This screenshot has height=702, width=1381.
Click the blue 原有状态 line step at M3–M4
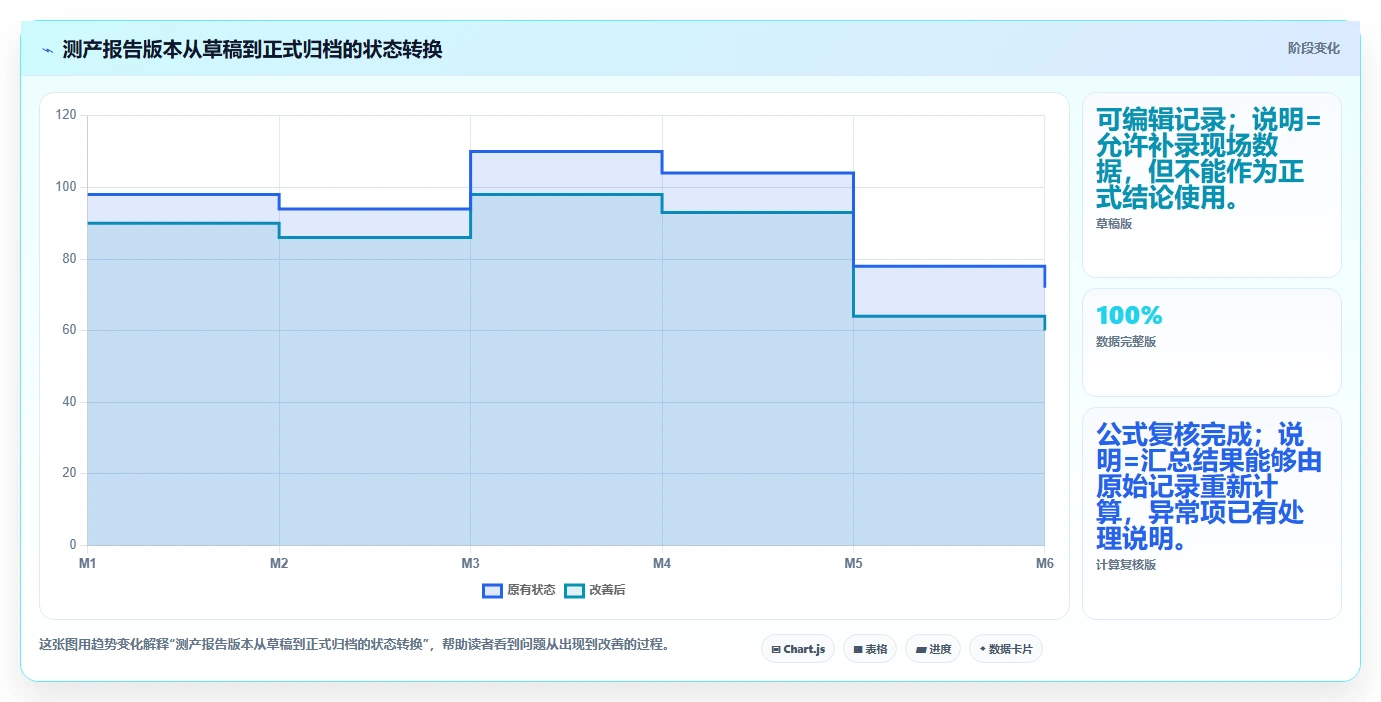coord(566,151)
